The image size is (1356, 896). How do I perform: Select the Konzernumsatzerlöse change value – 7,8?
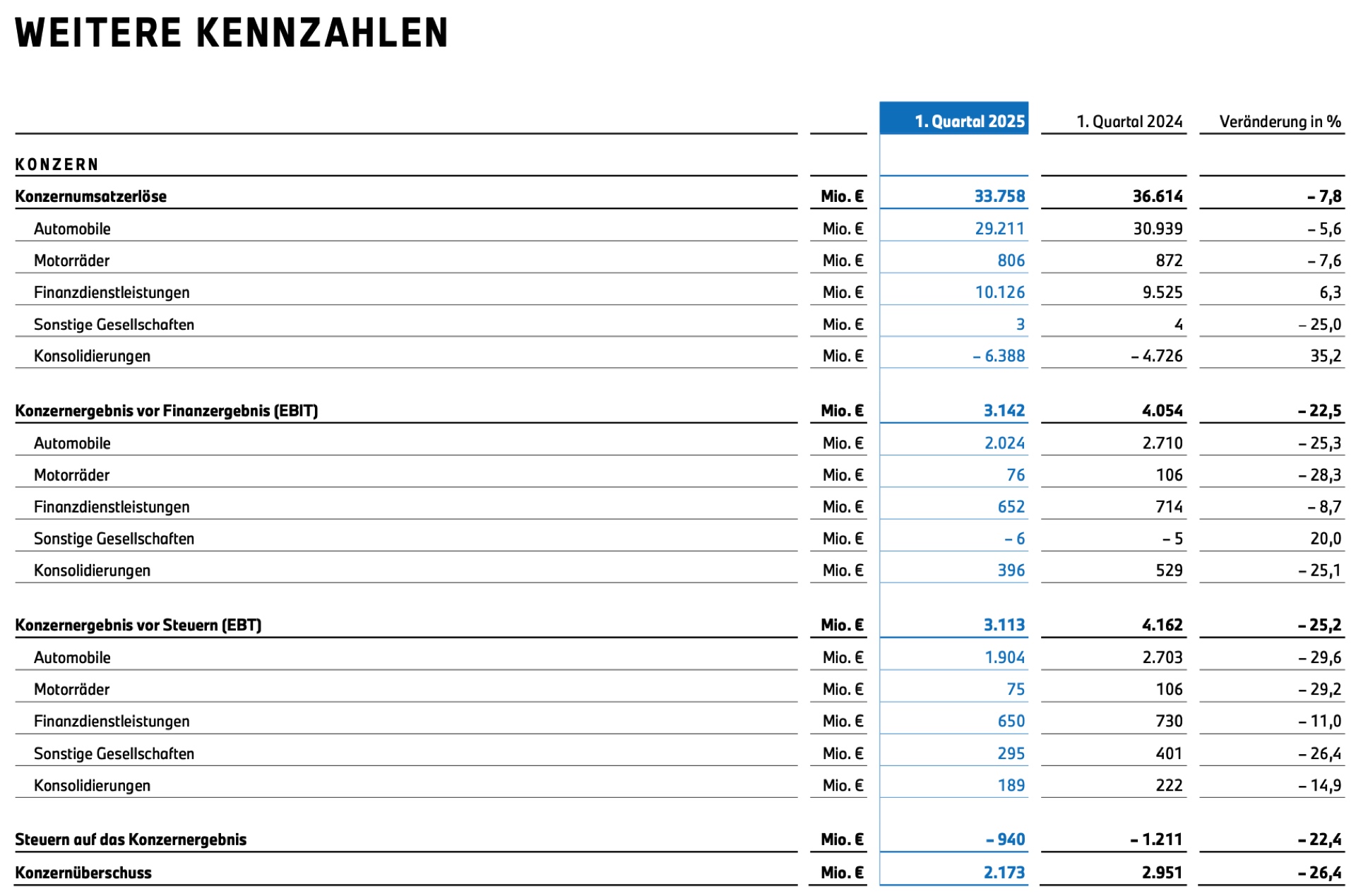pos(1323,196)
